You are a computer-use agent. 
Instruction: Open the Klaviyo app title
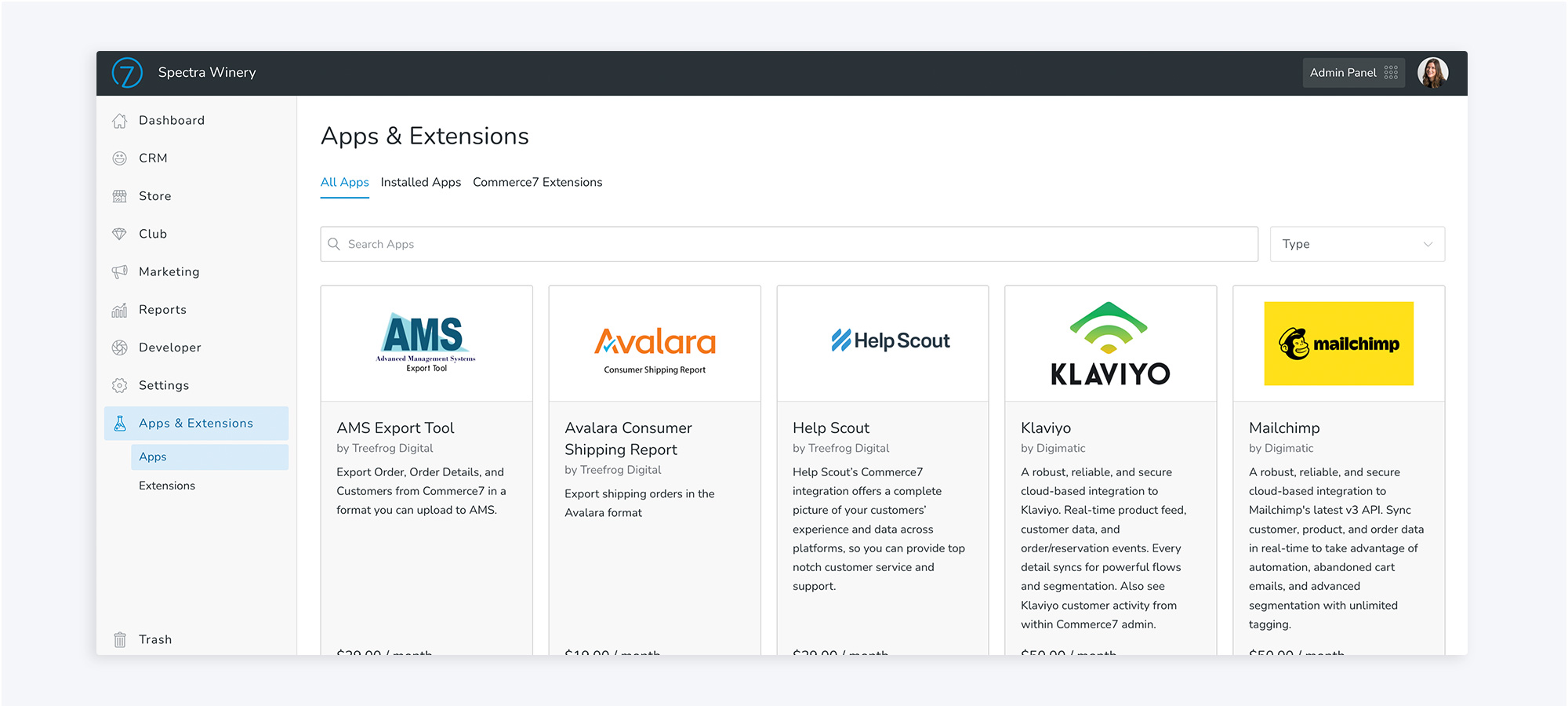(x=1046, y=428)
